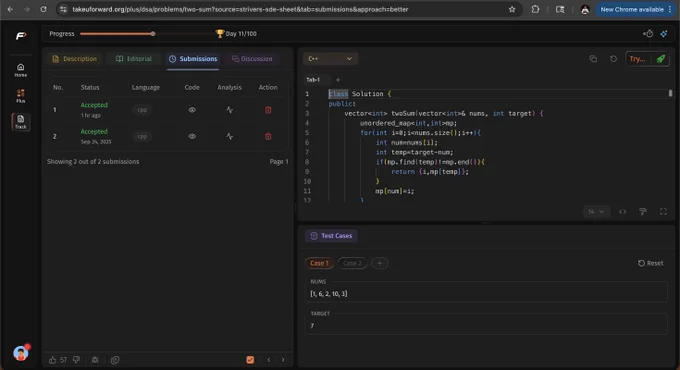Report a bug using bug icon
The width and height of the screenshot is (680, 370).
(95, 360)
